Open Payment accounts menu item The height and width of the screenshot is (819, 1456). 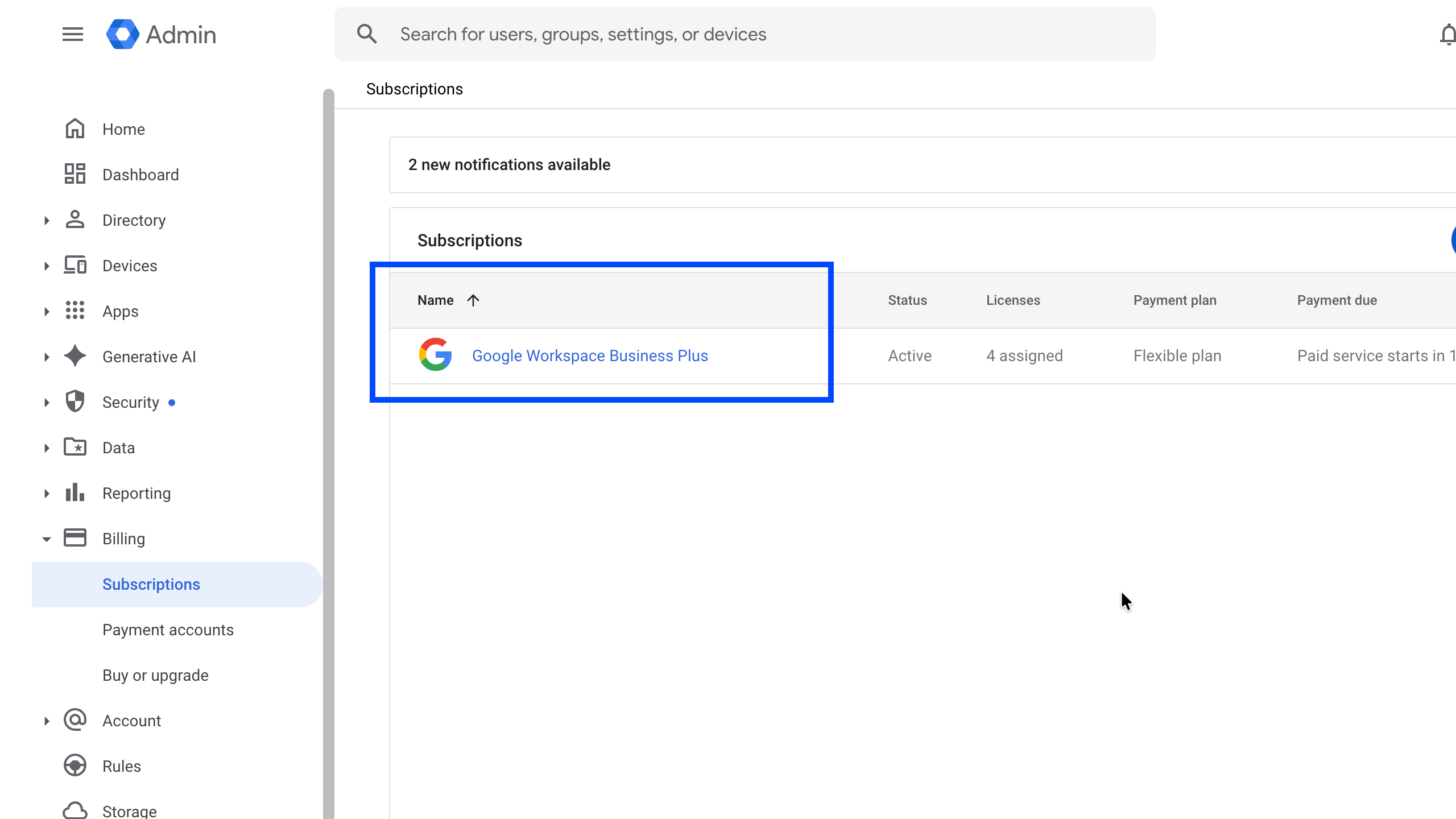[168, 630]
